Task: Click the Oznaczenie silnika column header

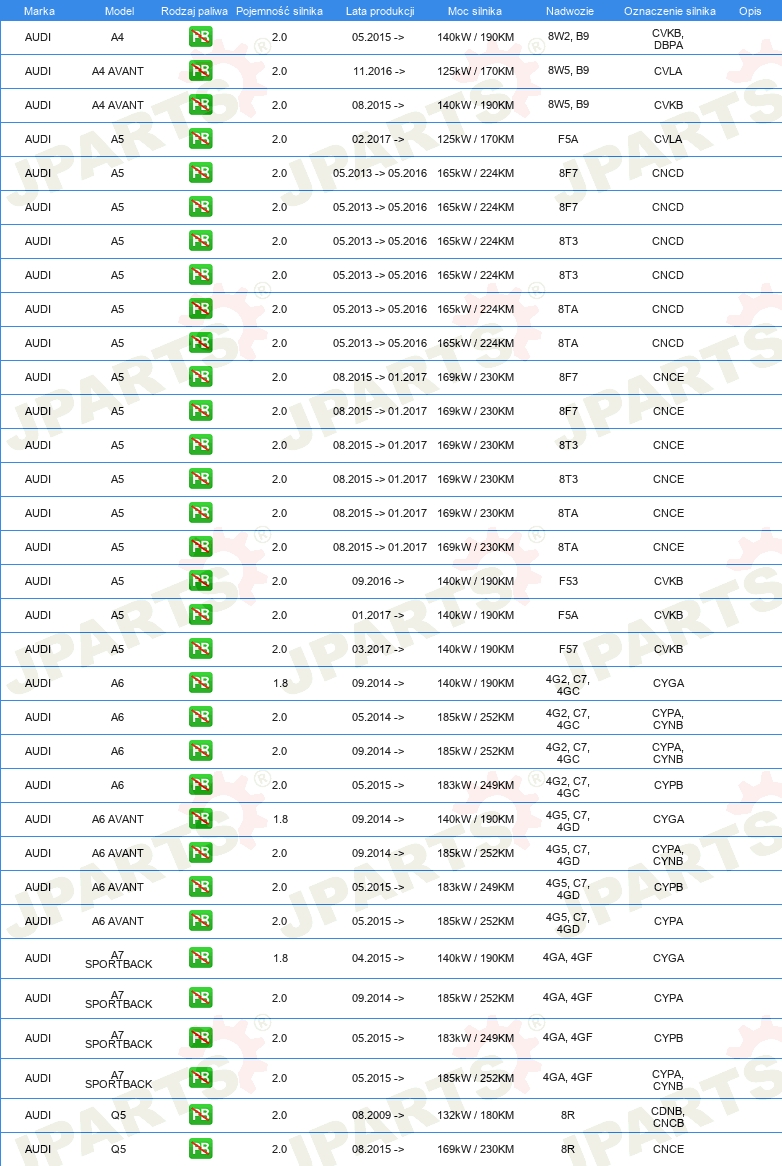Action: (x=670, y=11)
